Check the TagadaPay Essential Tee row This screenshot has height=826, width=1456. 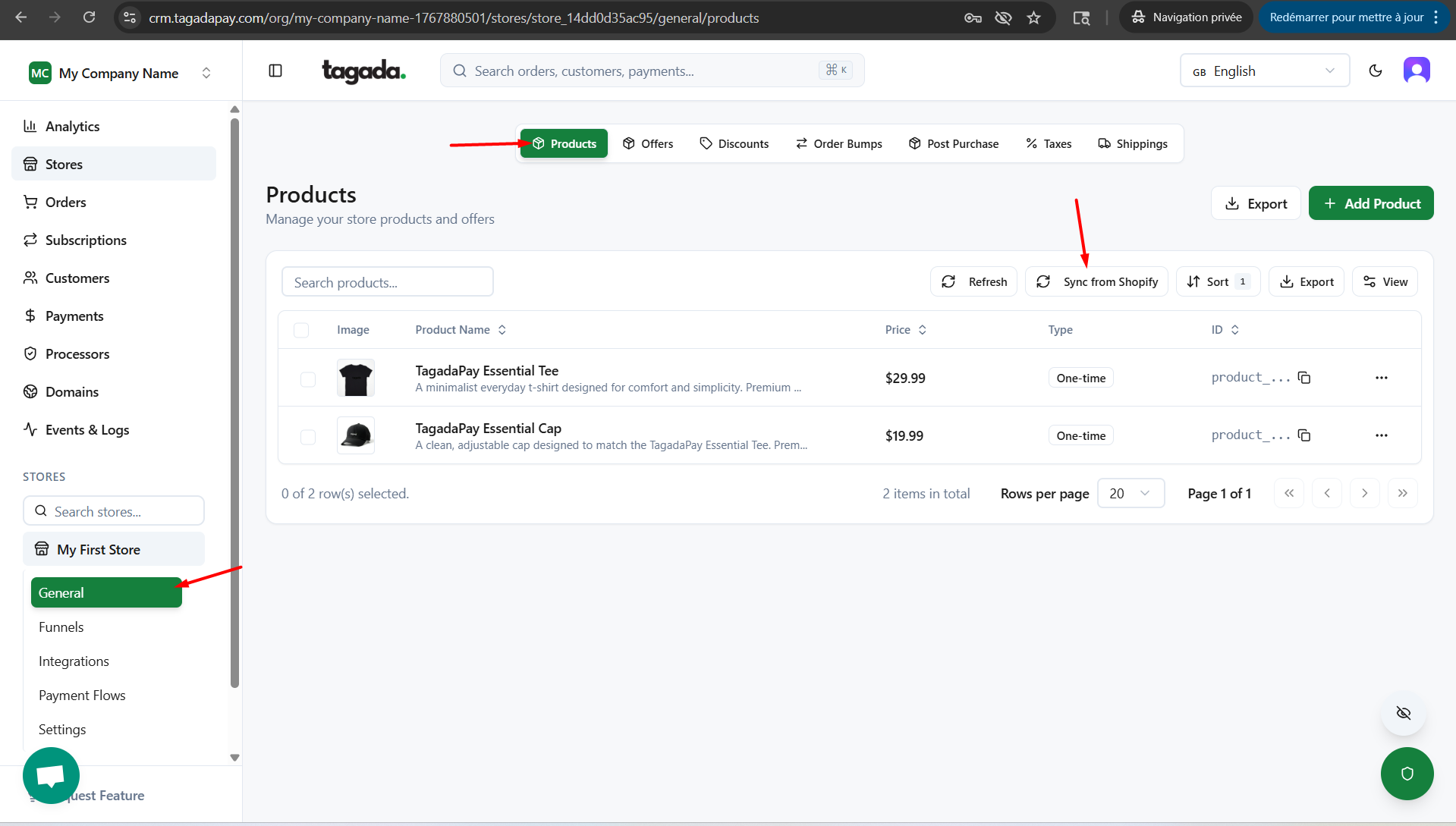pyautogui.click(x=308, y=378)
